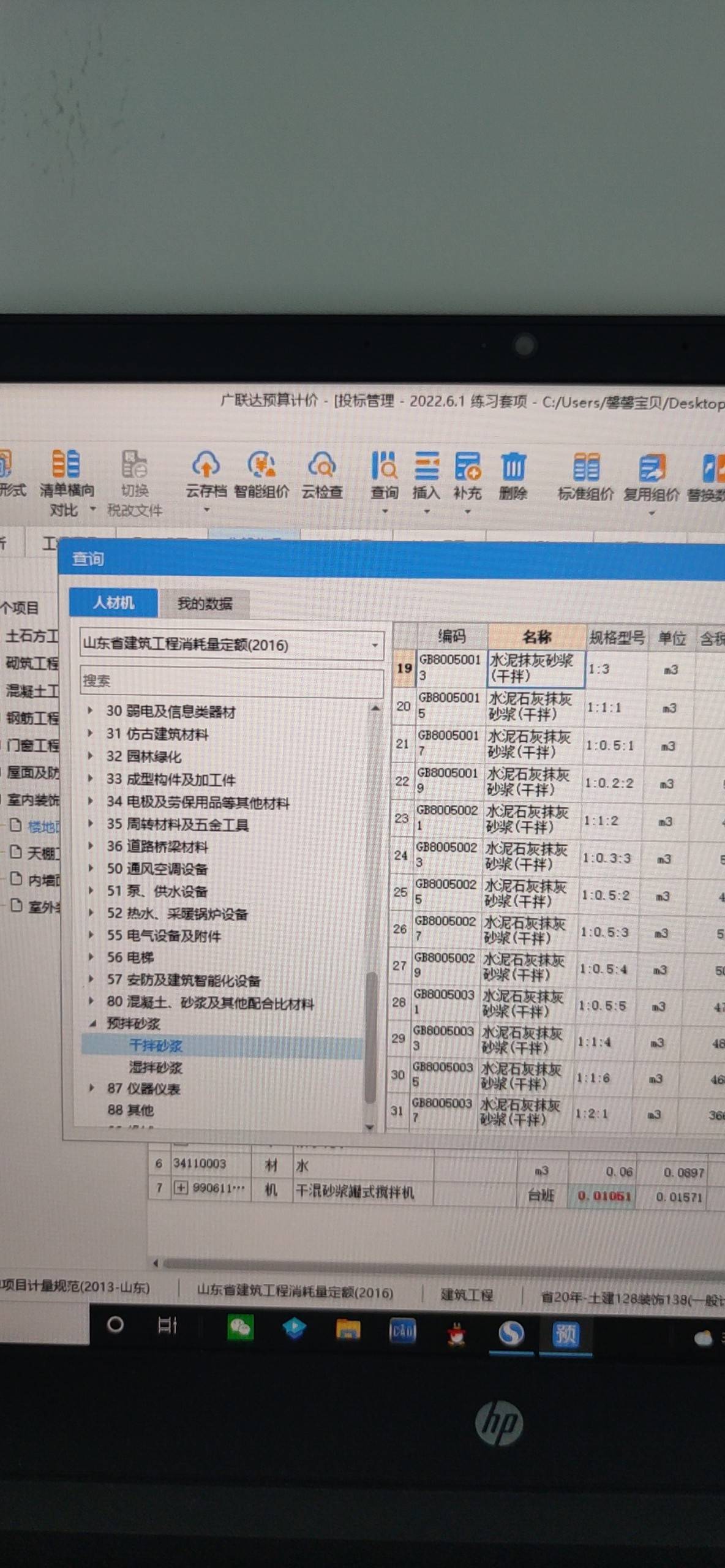Screen dimensions: 725x1568
Task: Select 门窗工程 in the left sidebar
Action: click(32, 745)
